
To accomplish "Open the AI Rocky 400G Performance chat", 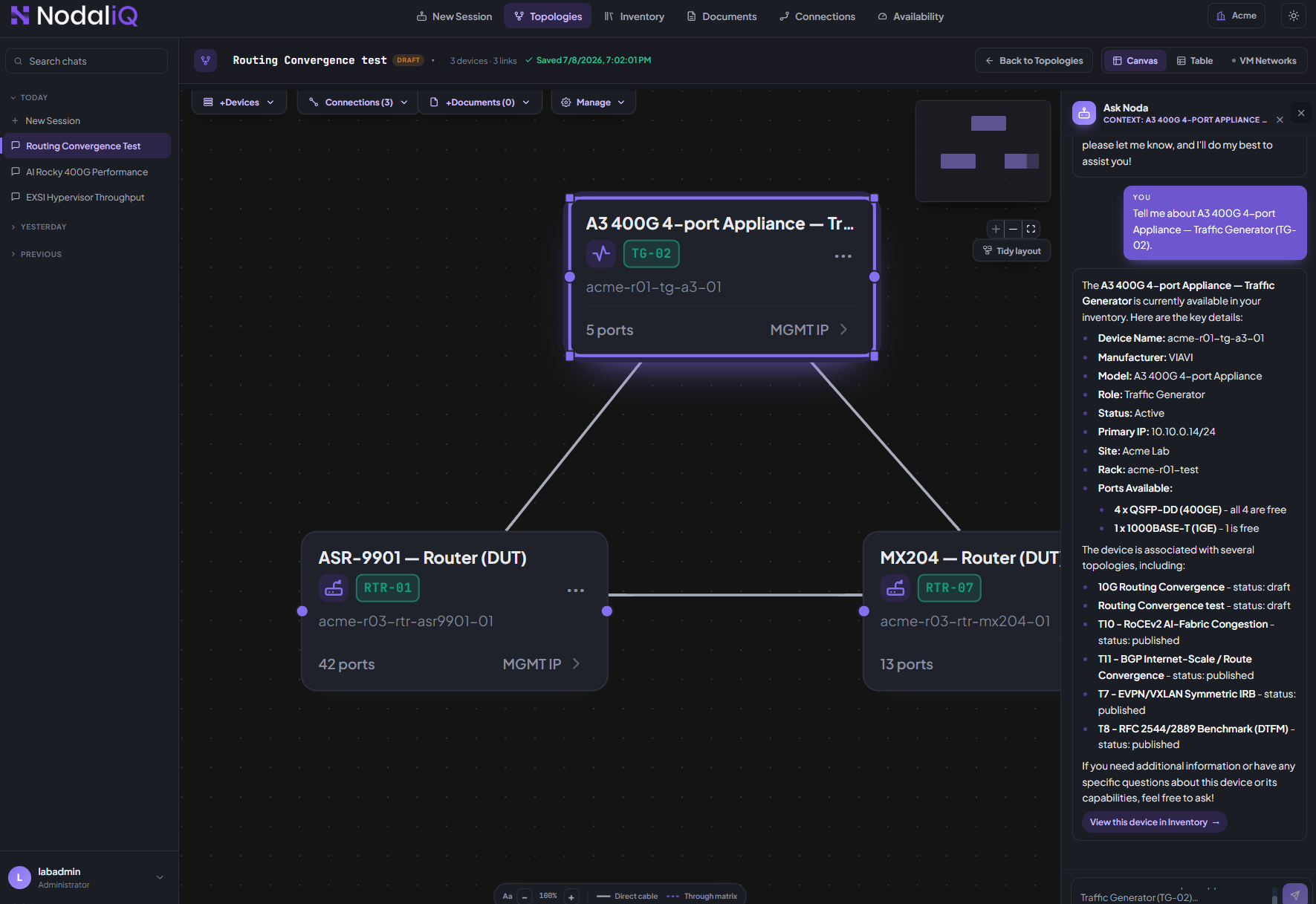I will point(86,172).
